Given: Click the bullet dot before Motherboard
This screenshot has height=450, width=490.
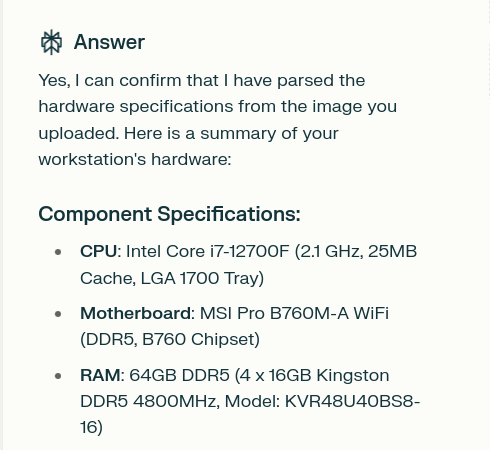Looking at the screenshot, I should pyautogui.click(x=58, y=314).
